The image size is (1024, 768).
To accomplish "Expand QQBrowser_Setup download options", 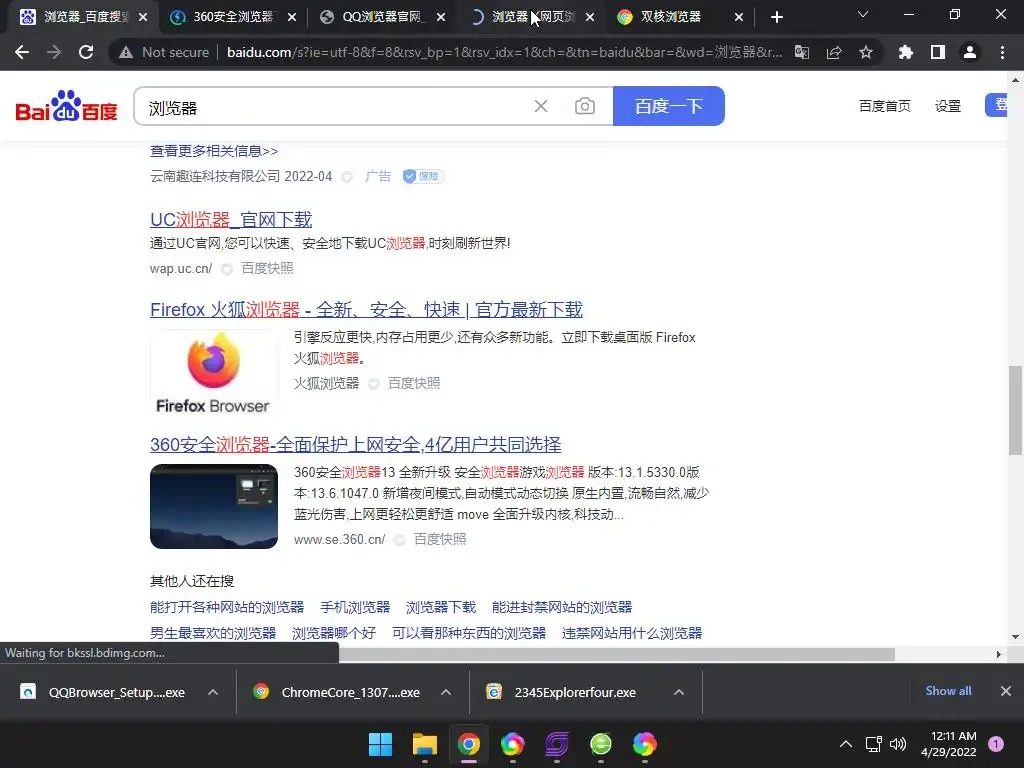I will tap(213, 692).
